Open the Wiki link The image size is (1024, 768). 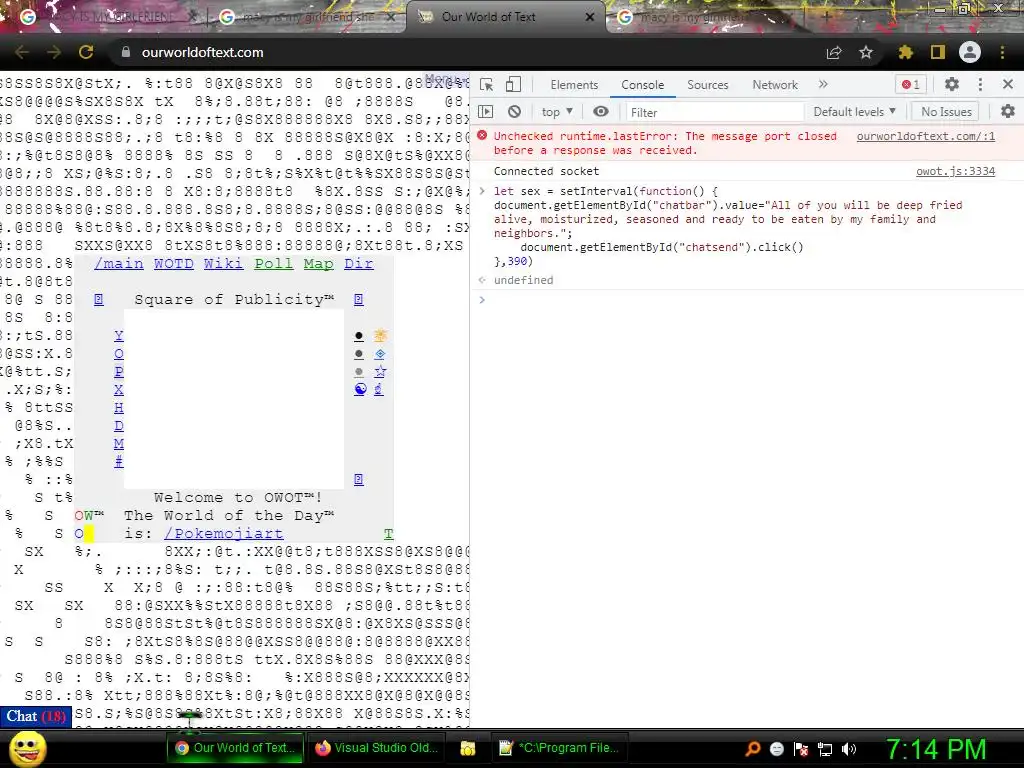coord(223,264)
